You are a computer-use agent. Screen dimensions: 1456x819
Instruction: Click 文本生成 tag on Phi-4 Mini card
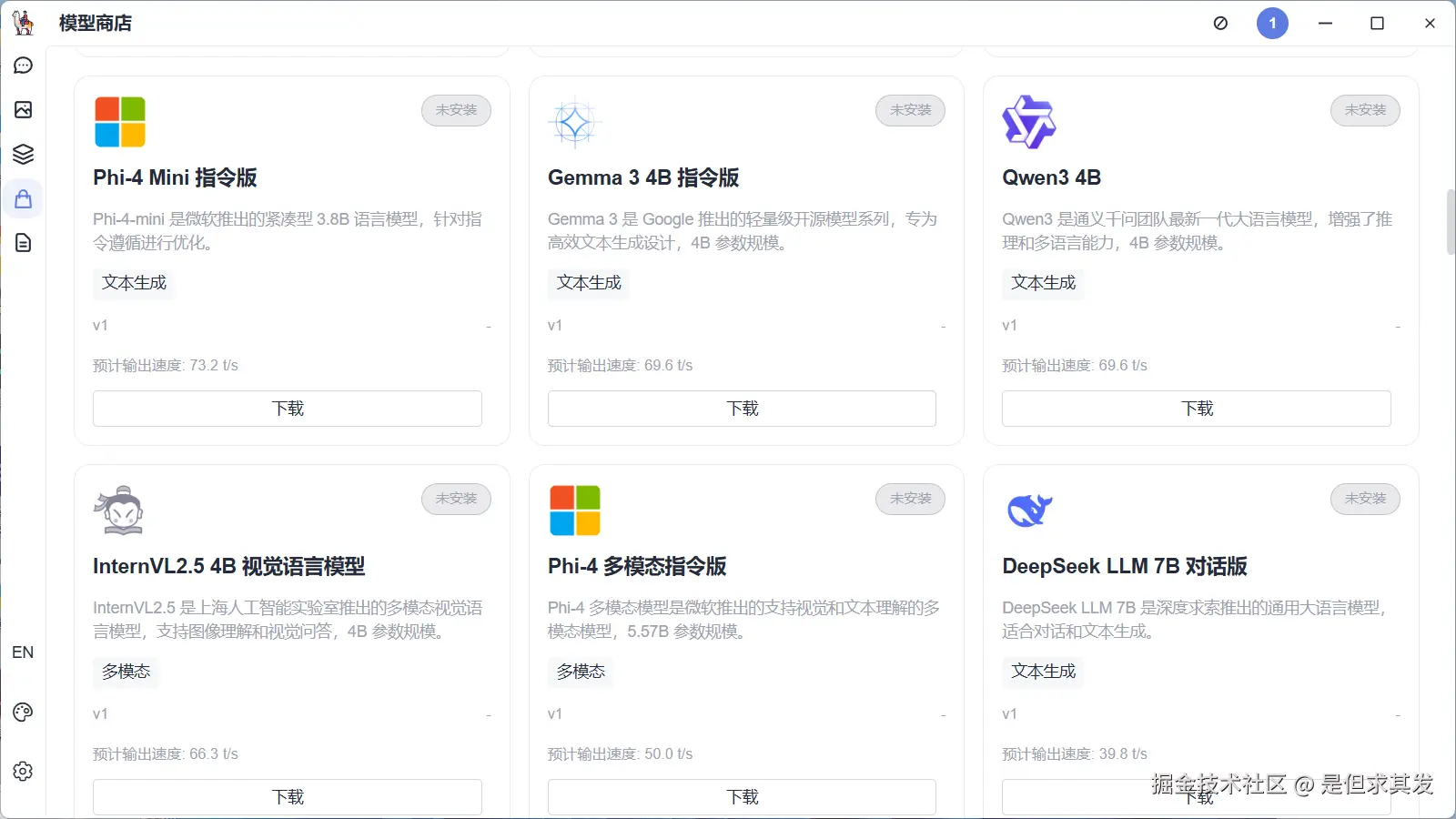134,283
